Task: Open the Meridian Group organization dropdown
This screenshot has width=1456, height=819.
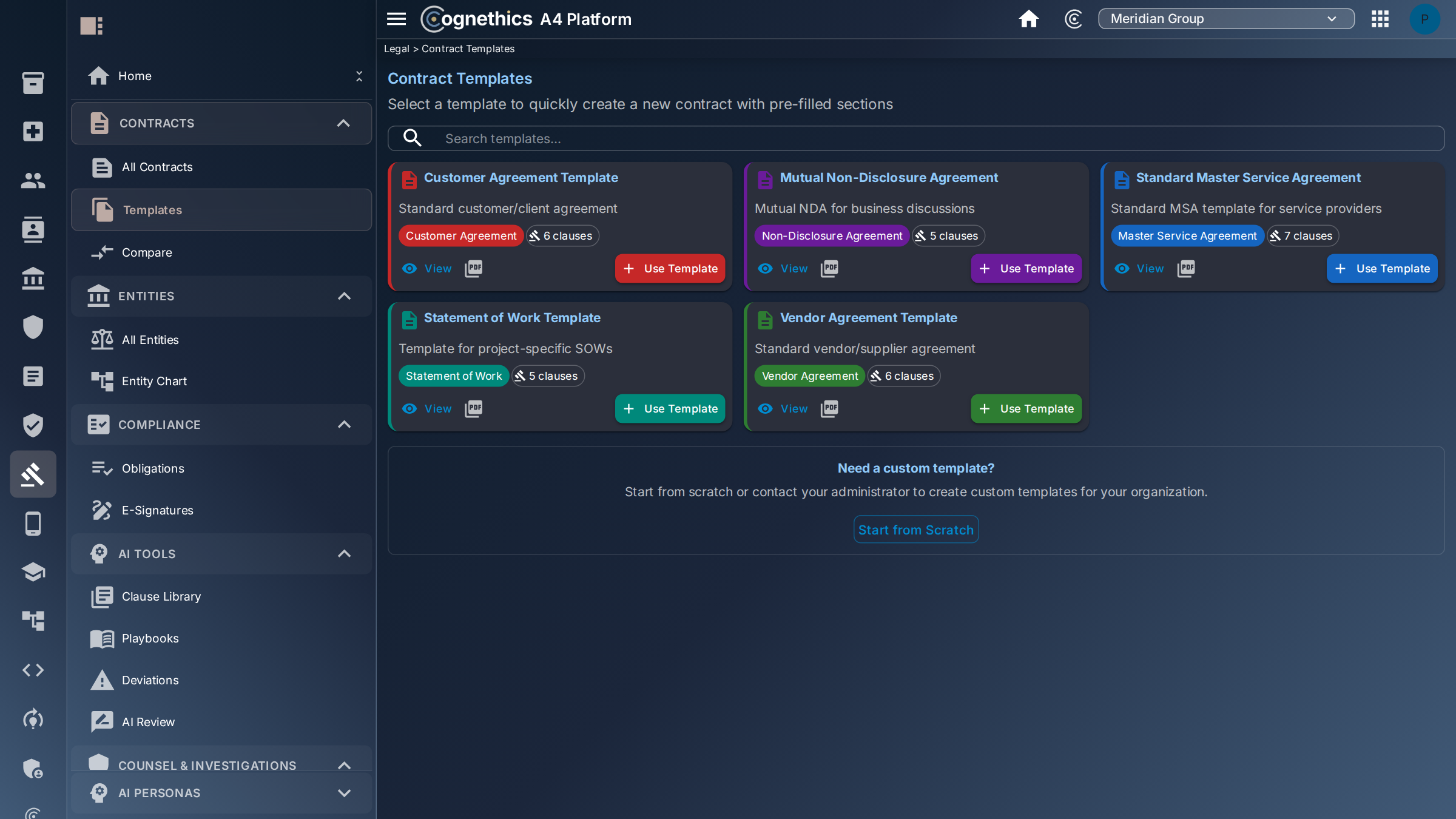Action: pos(1226,19)
